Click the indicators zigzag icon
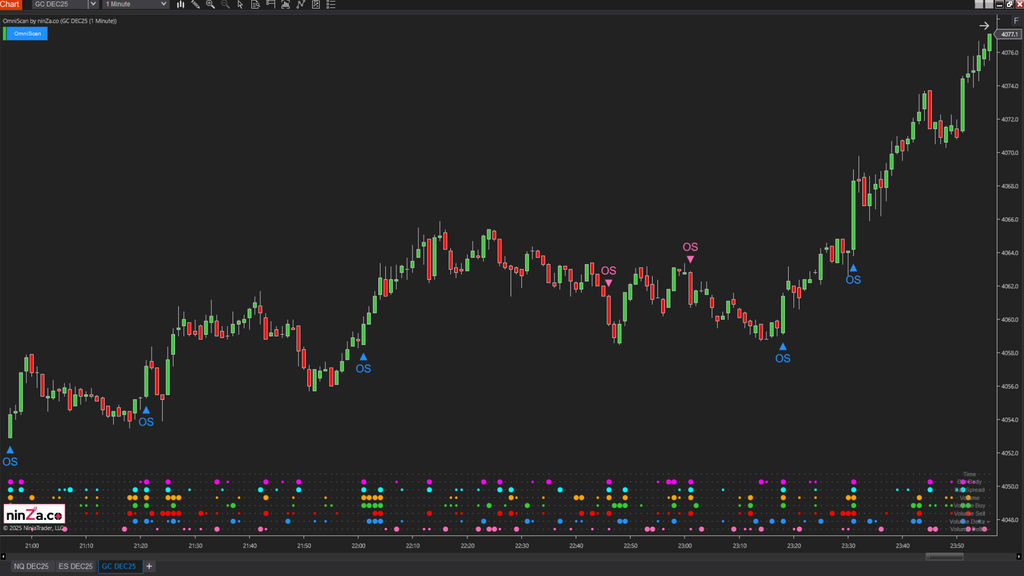1024x576 pixels. [x=301, y=5]
